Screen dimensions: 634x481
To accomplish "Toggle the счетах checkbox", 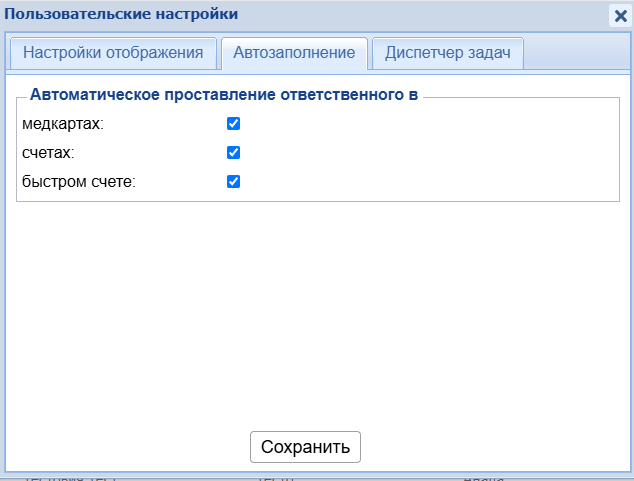I will pyautogui.click(x=233, y=153).
